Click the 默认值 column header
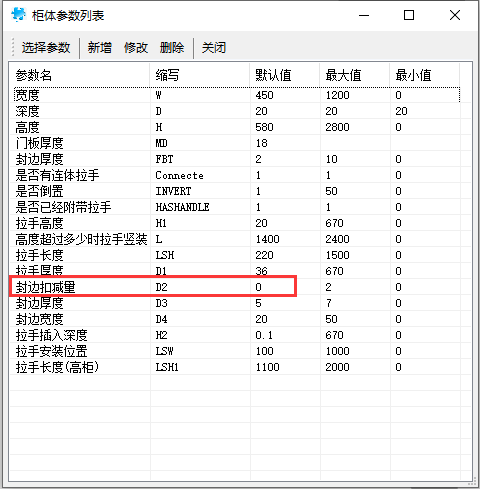480x489 pixels. [285, 75]
